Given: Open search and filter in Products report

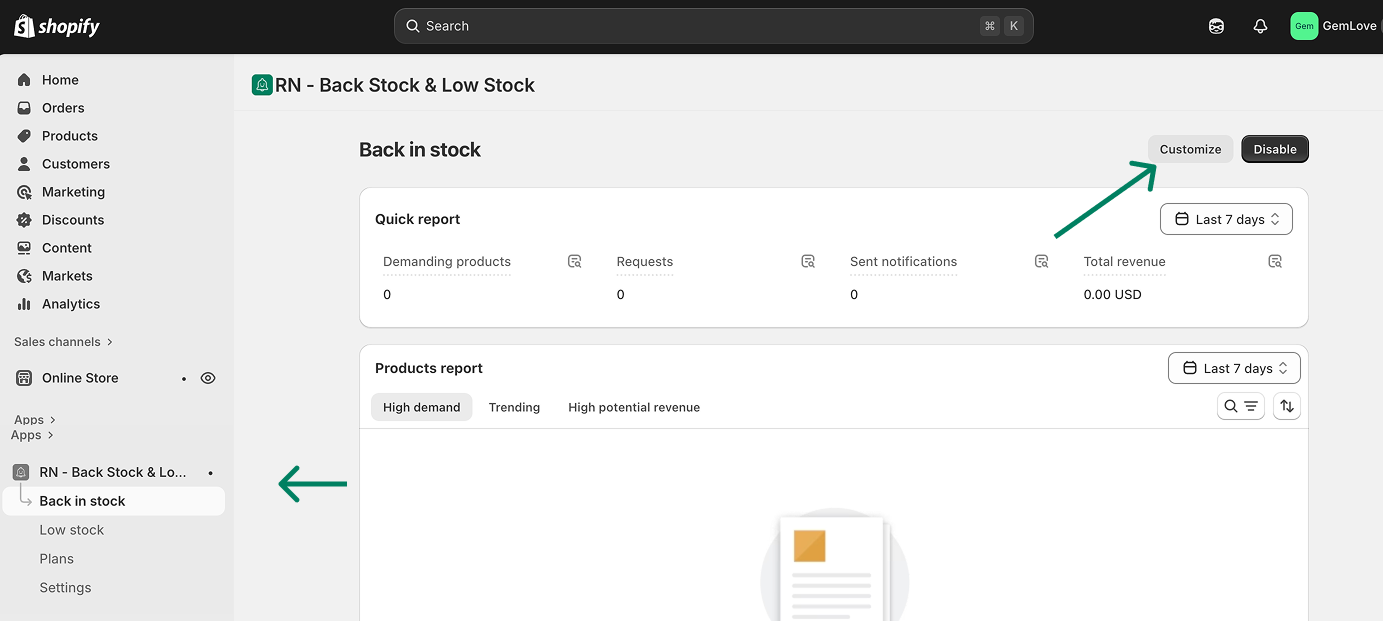Looking at the screenshot, I should (1240, 406).
